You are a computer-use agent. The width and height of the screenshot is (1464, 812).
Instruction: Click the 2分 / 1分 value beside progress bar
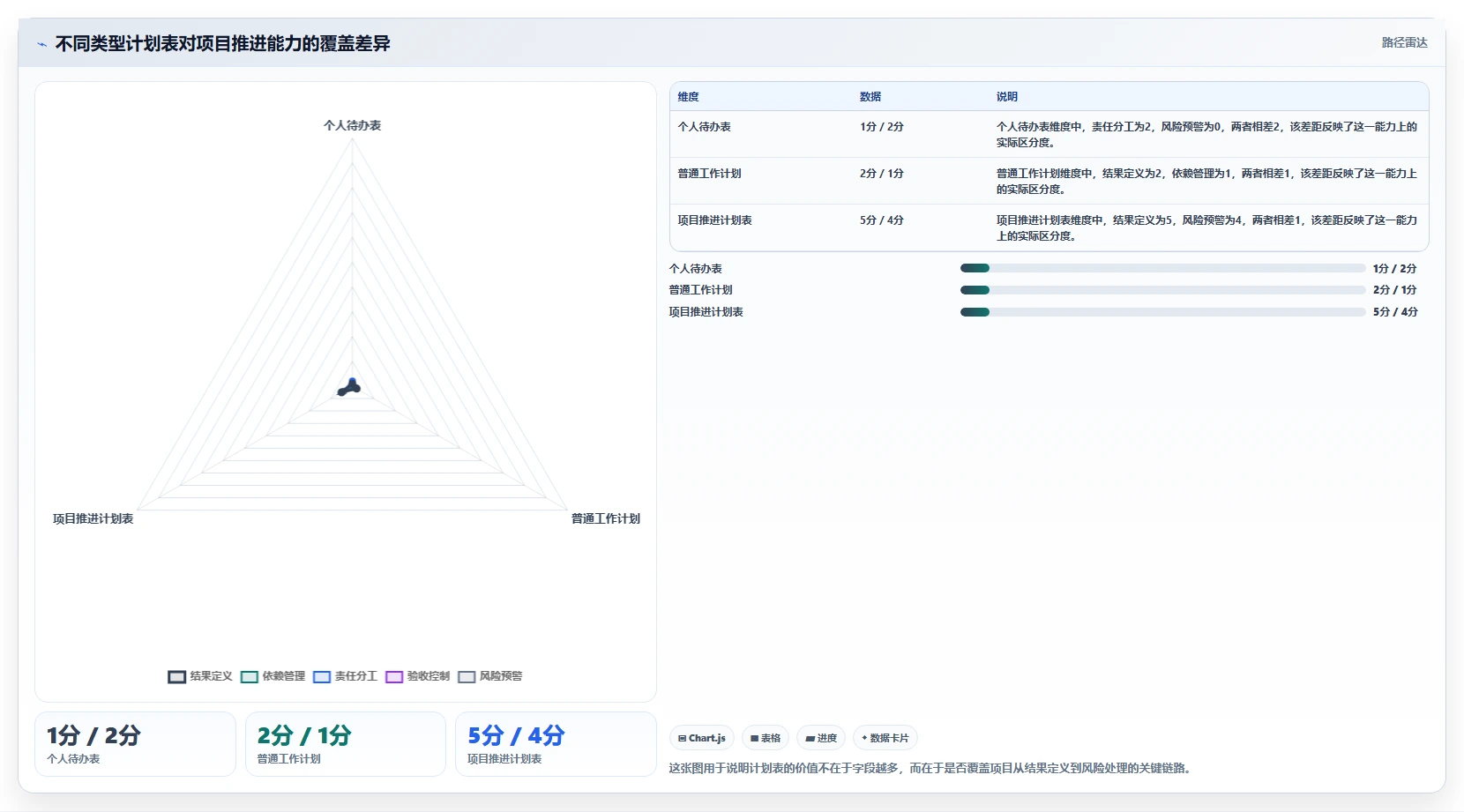pyautogui.click(x=1395, y=290)
